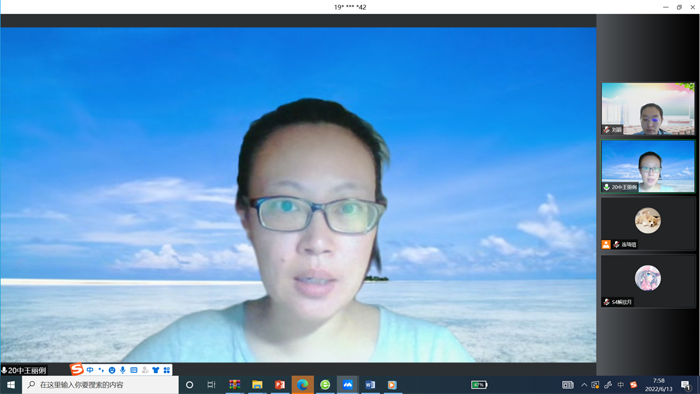Viewport: 700px width, 394px height.
Task: Select the corgi avatar participant tile
Action: click(x=648, y=224)
